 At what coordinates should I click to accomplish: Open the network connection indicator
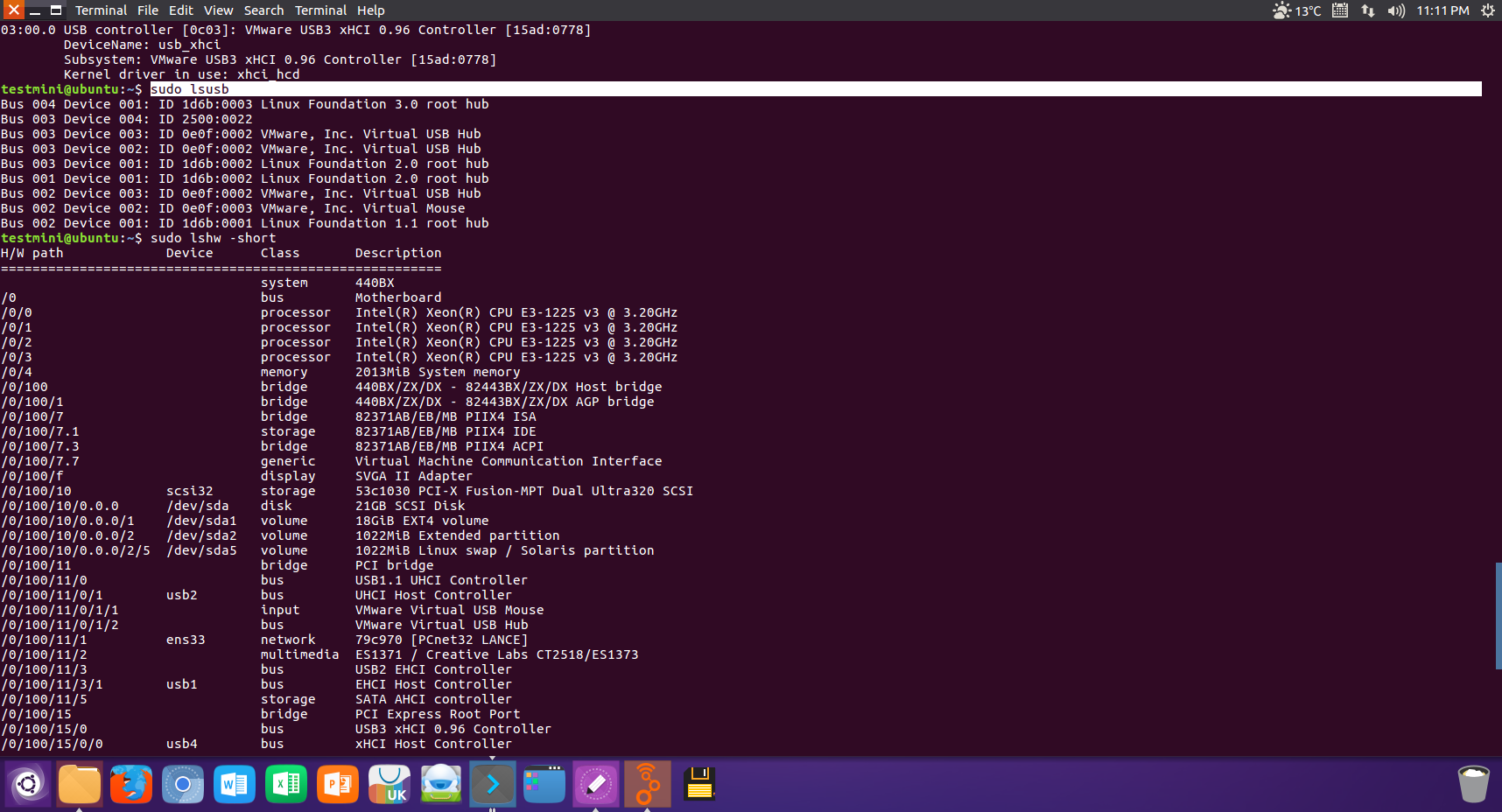(1368, 10)
